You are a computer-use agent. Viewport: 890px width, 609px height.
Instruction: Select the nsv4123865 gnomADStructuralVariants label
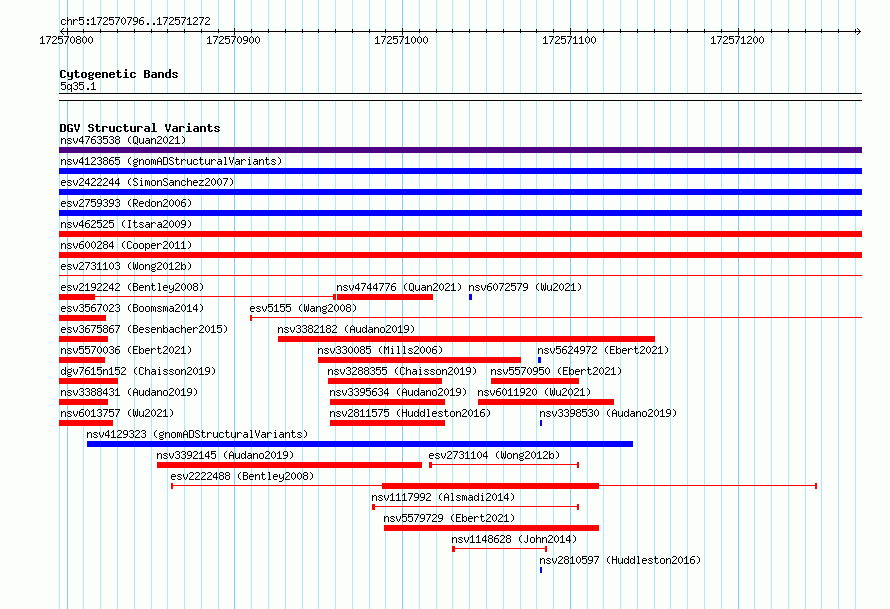click(x=171, y=161)
